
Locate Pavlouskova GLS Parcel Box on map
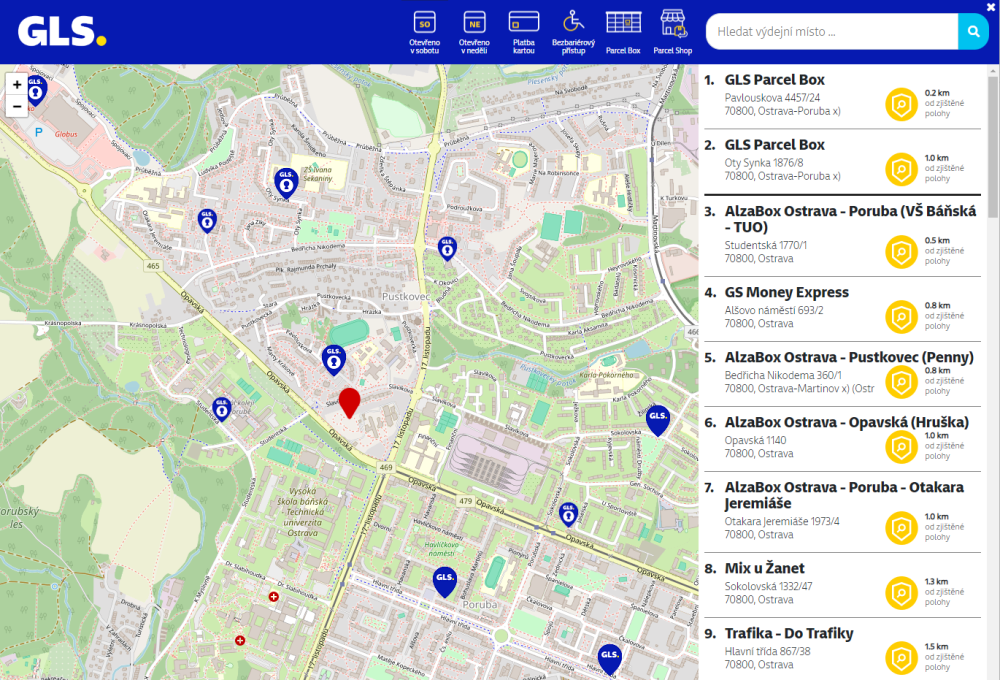click(901, 103)
